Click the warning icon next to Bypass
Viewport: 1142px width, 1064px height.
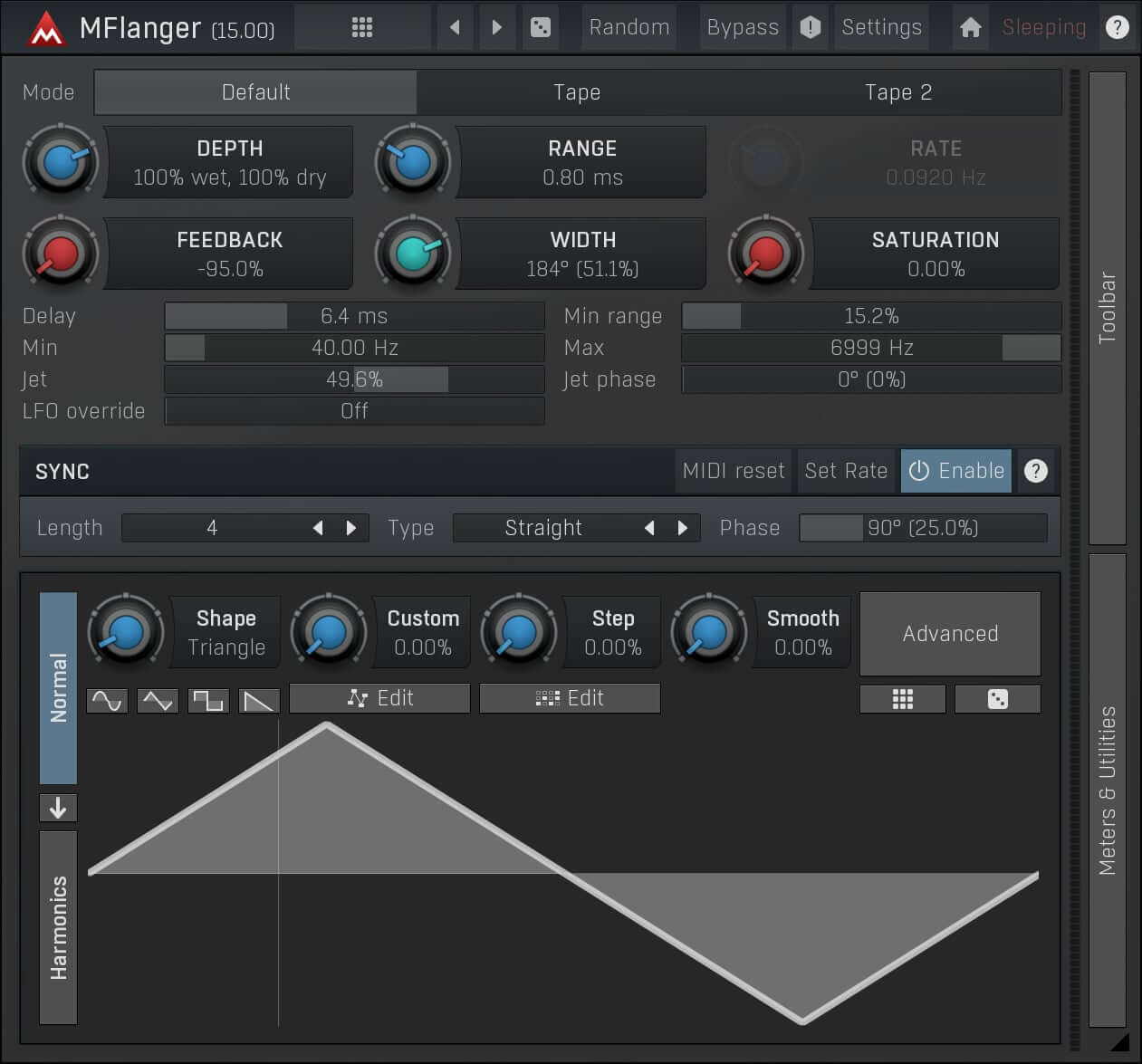(810, 27)
